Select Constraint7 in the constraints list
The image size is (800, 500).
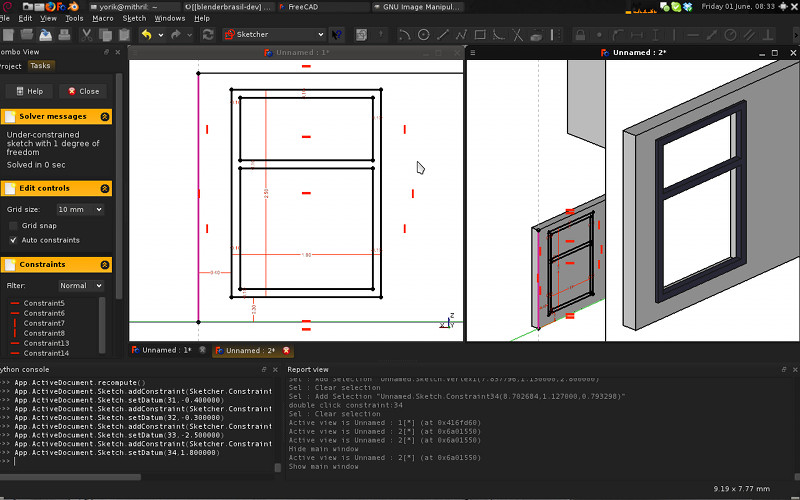44,323
